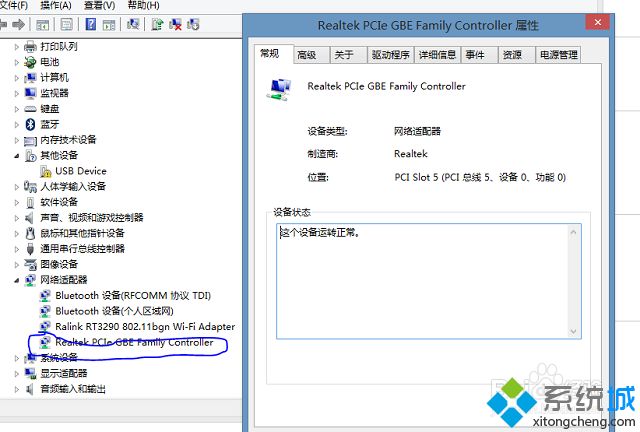Screen dimensions: 640x432
Task: Click the display adapter icon beside 显示适配器
Action: [30, 373]
